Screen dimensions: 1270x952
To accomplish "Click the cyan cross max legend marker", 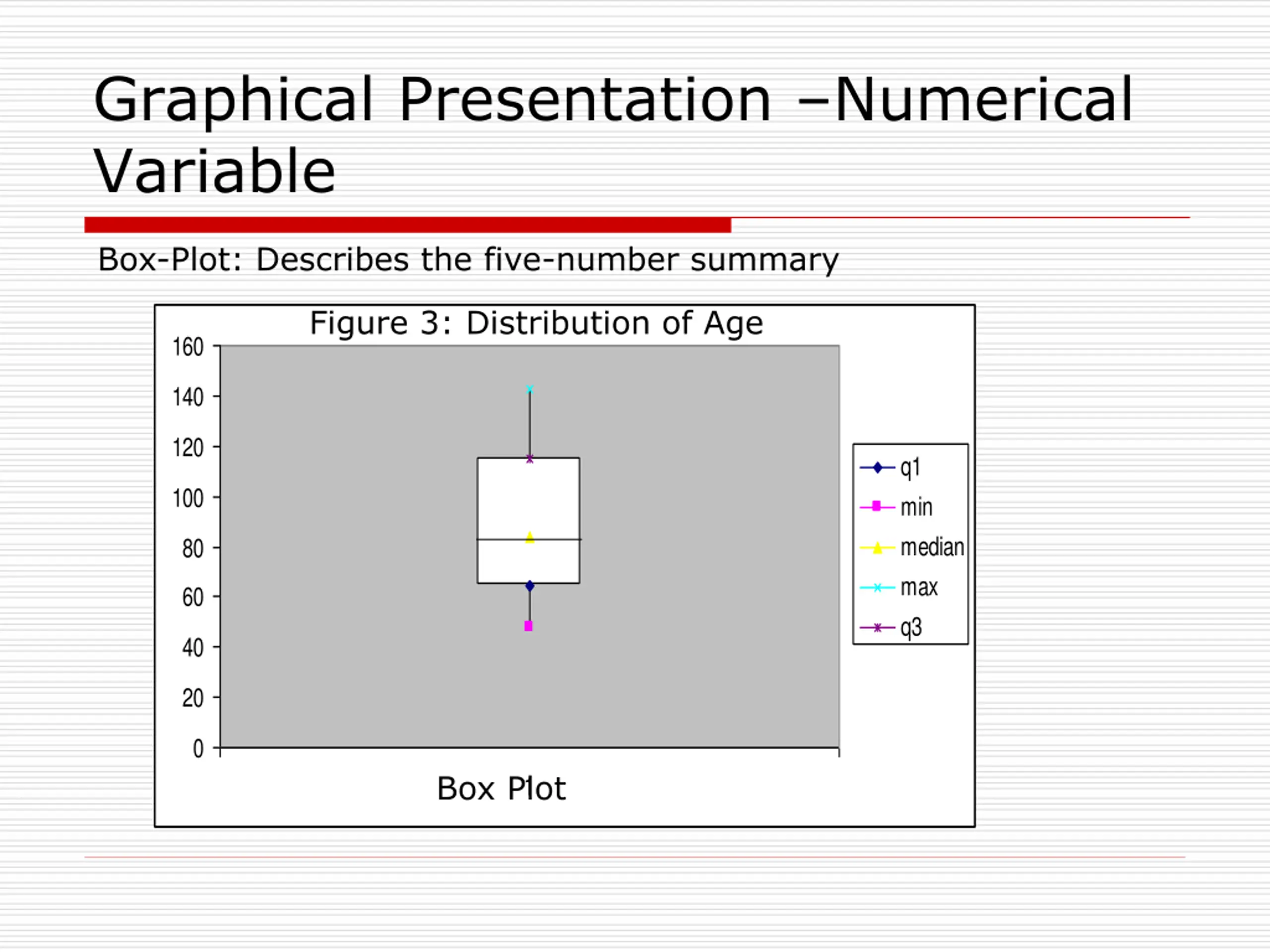I will click(877, 588).
